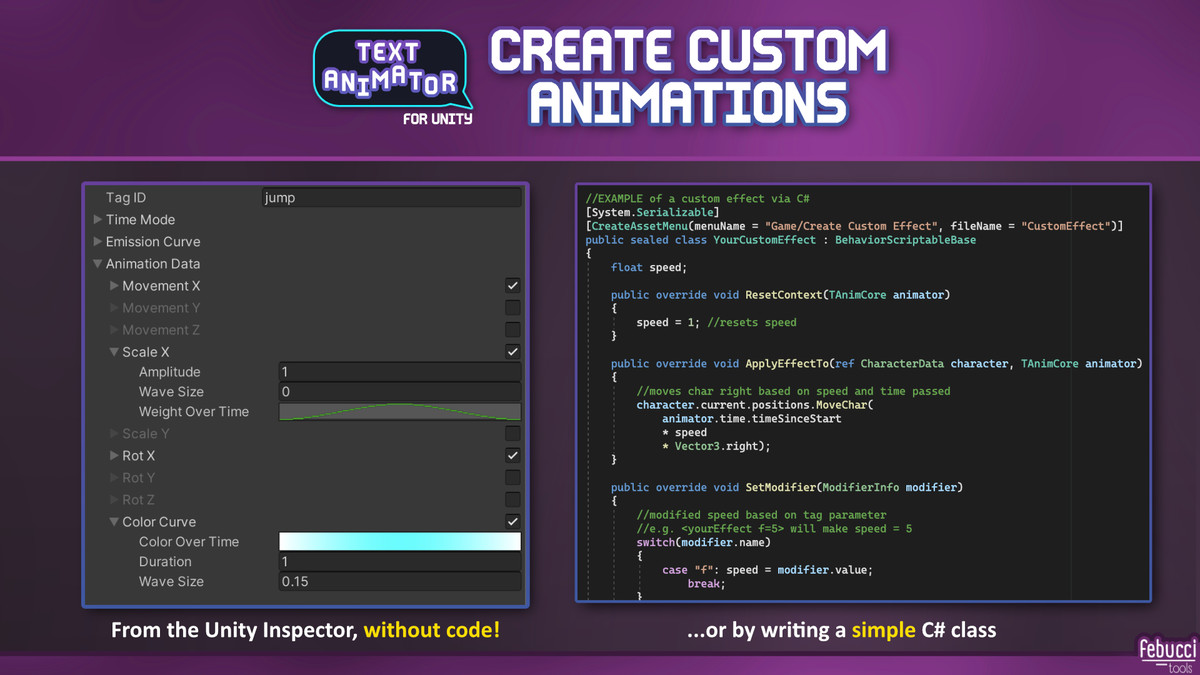1200x675 pixels.
Task: Click the Tag ID field containing jump
Action: pyautogui.click(x=391, y=198)
